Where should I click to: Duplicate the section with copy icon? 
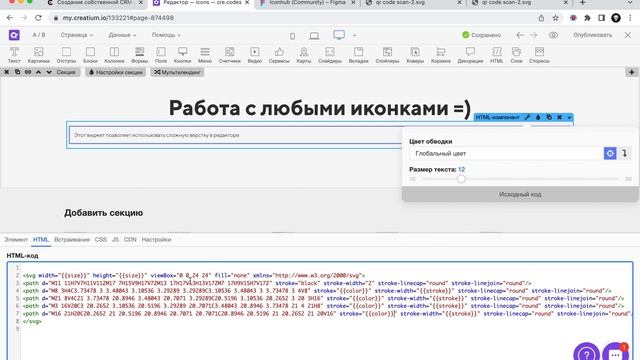[17, 72]
